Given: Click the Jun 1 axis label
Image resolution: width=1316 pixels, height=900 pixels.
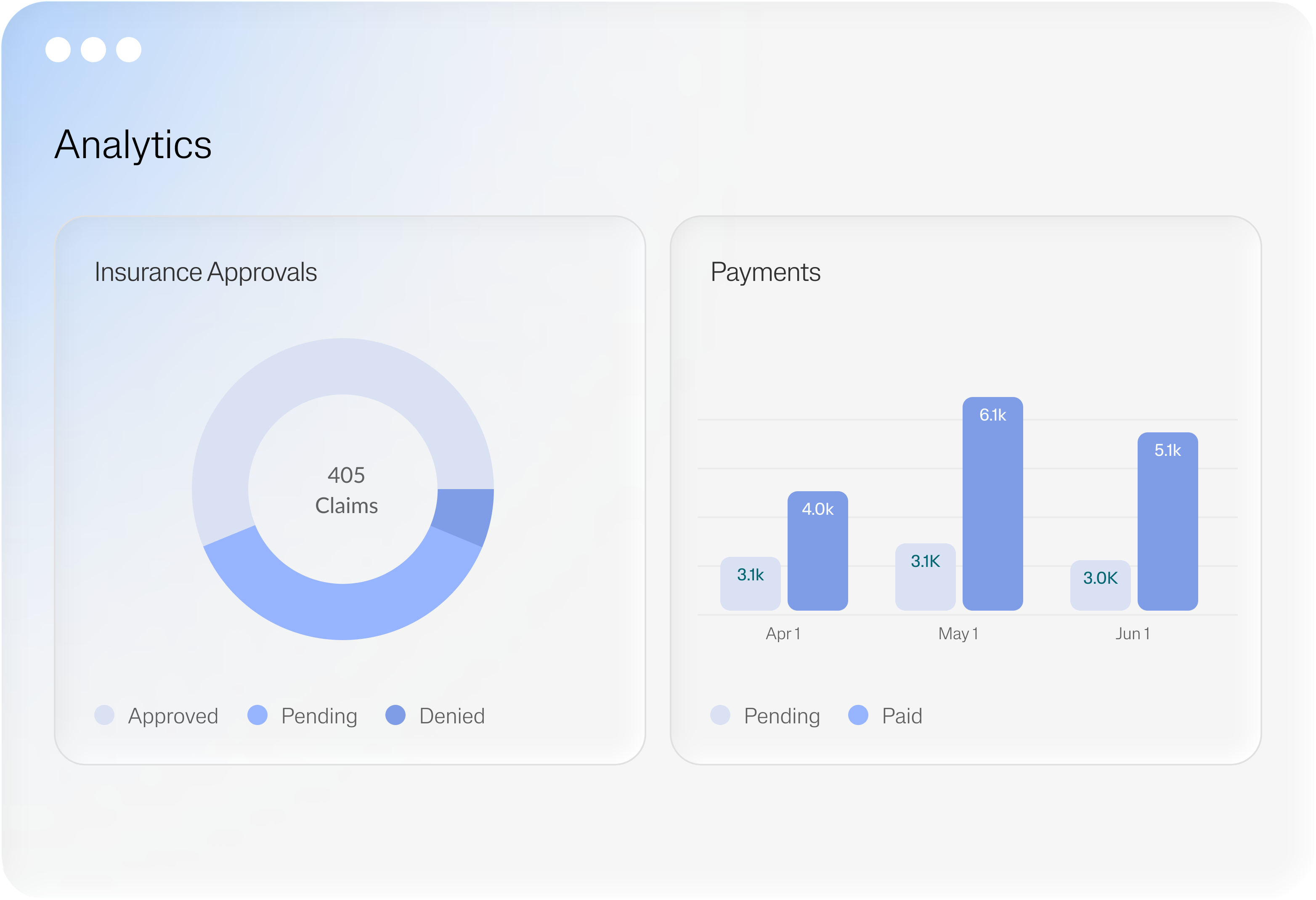Looking at the screenshot, I should click(1133, 634).
